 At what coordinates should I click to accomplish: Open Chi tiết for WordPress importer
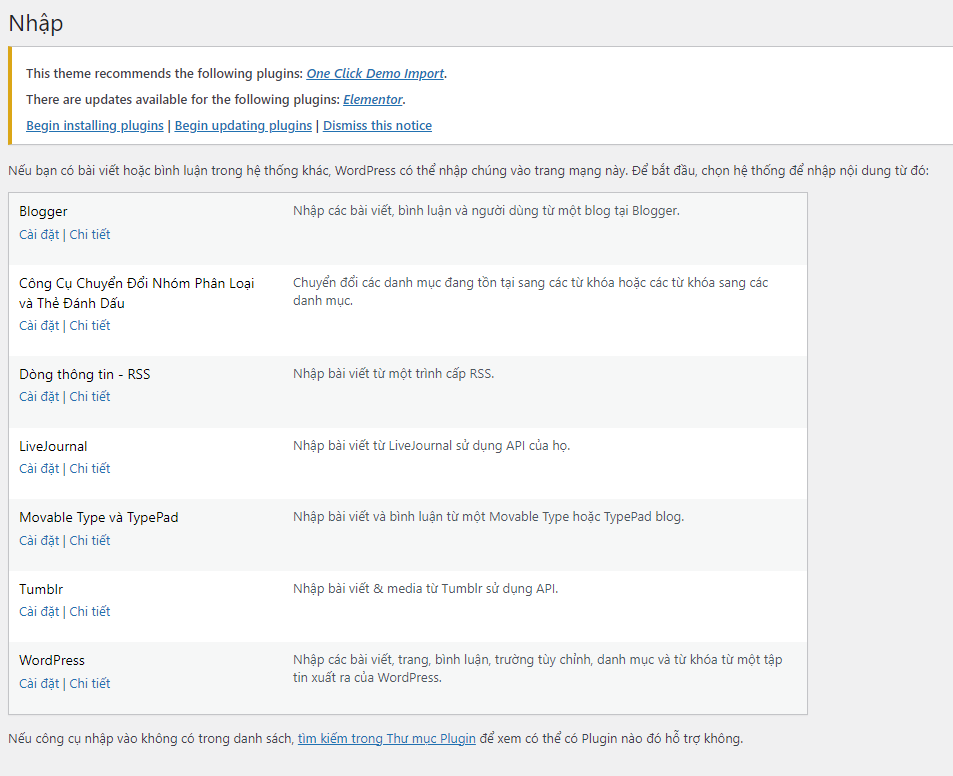coord(90,684)
